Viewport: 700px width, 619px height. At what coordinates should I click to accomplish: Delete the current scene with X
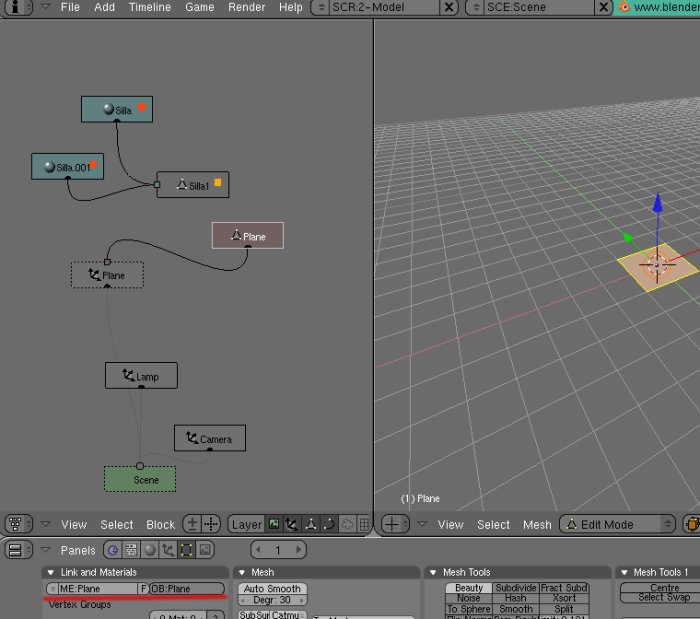(603, 7)
